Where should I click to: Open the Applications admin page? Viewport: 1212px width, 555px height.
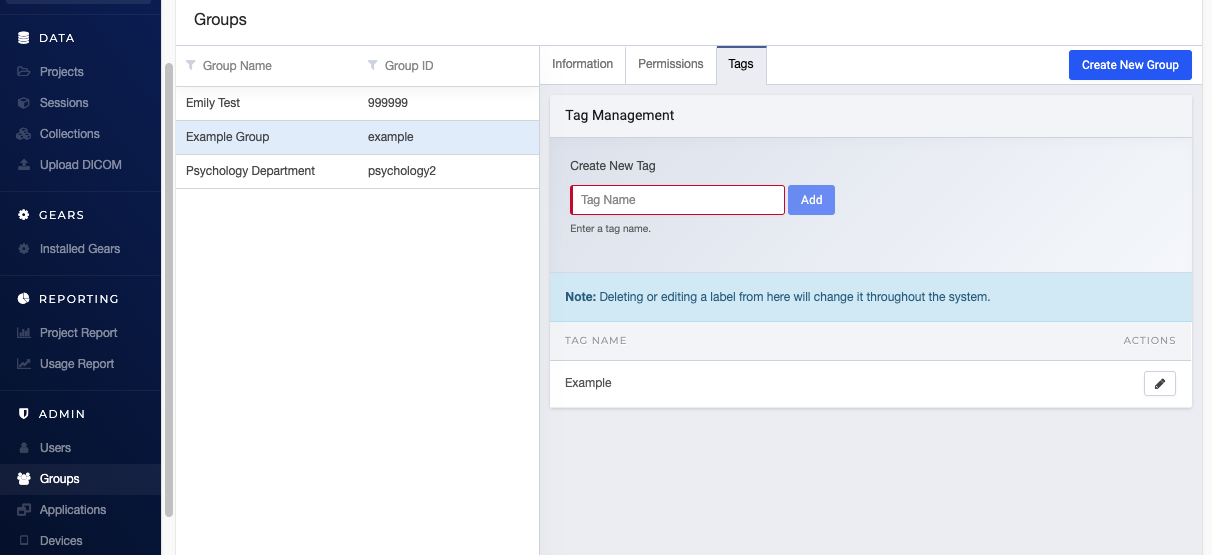coord(72,510)
